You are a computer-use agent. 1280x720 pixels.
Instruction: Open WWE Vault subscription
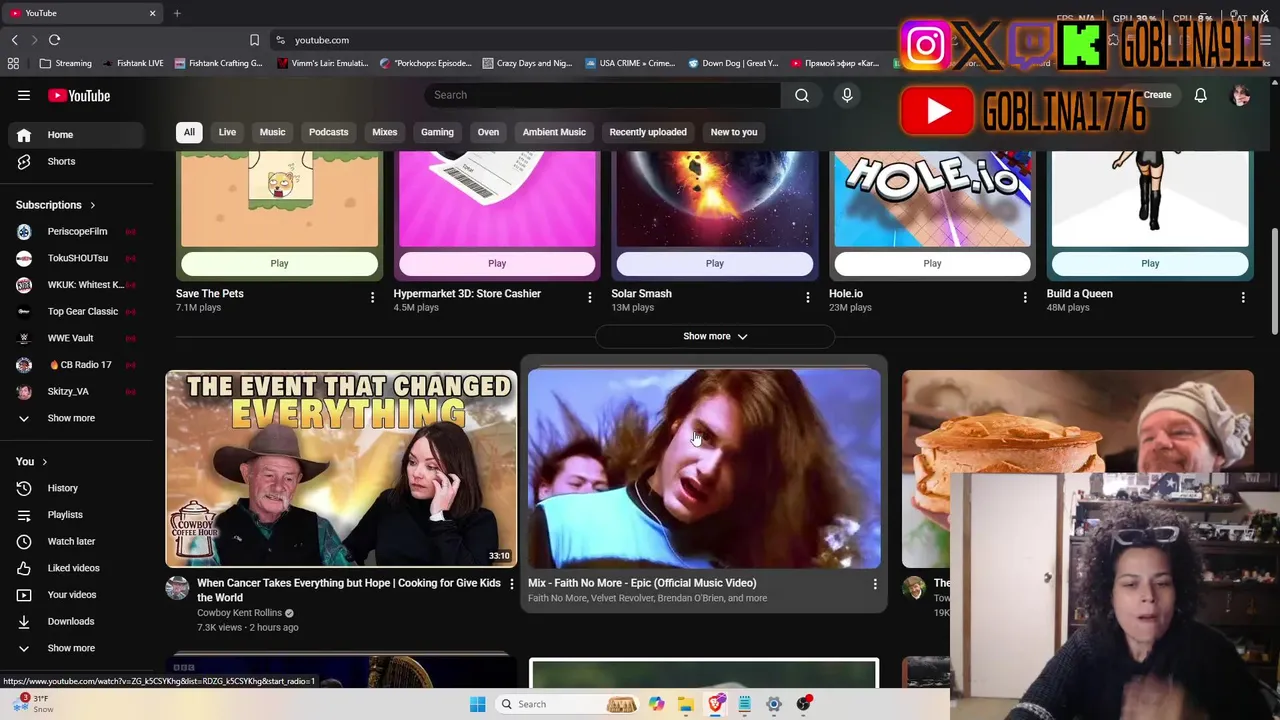76,338
